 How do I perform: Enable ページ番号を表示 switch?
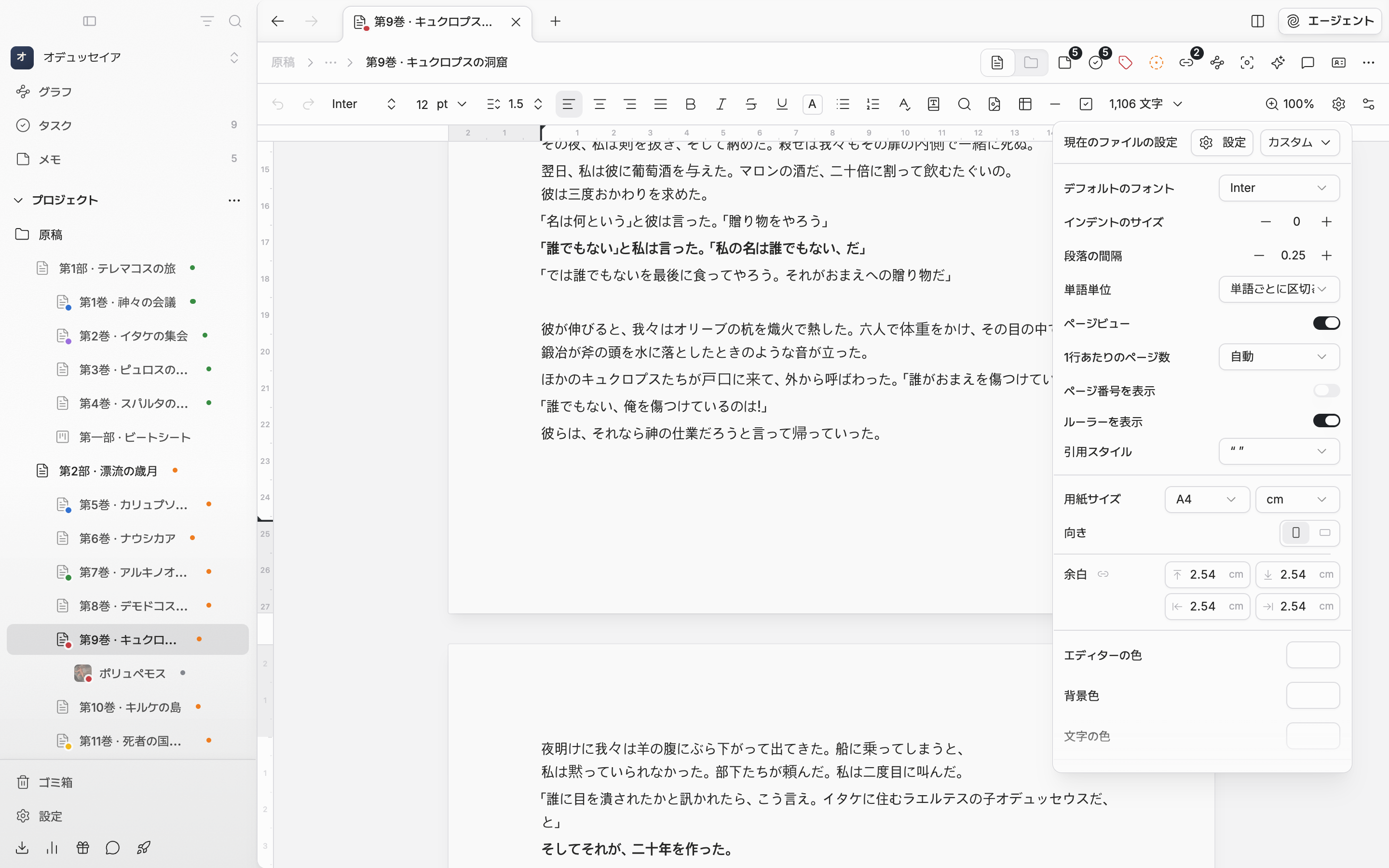click(x=1326, y=391)
